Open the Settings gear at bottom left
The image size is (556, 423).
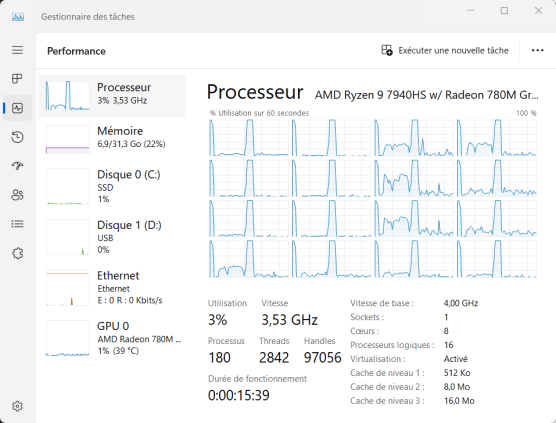(x=17, y=406)
